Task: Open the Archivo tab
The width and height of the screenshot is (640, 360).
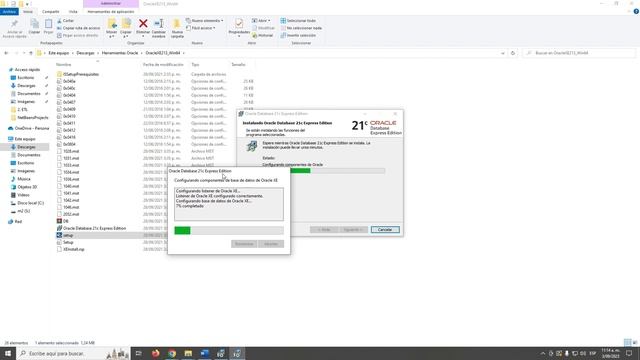Action: pos(9,11)
